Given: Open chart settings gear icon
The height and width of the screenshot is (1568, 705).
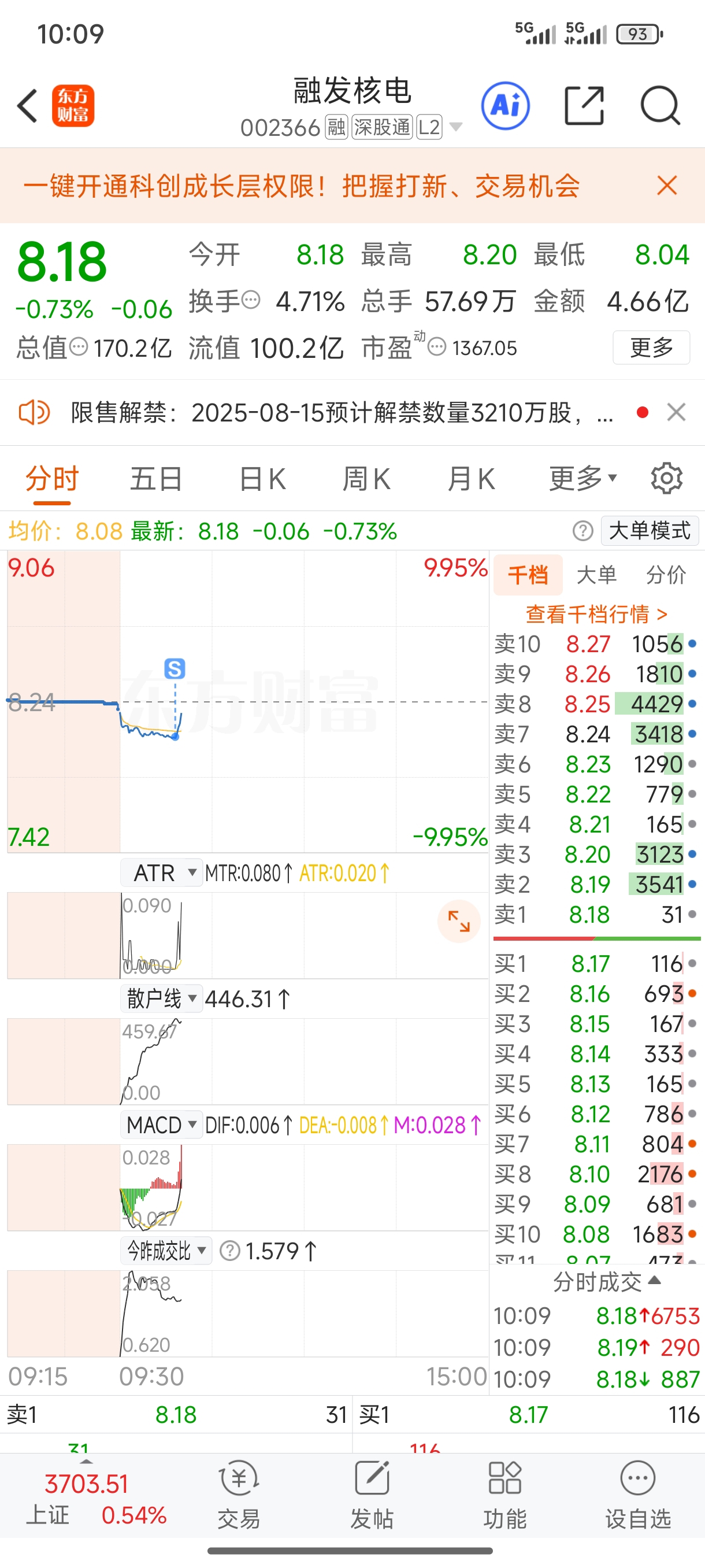Looking at the screenshot, I should coord(667,478).
